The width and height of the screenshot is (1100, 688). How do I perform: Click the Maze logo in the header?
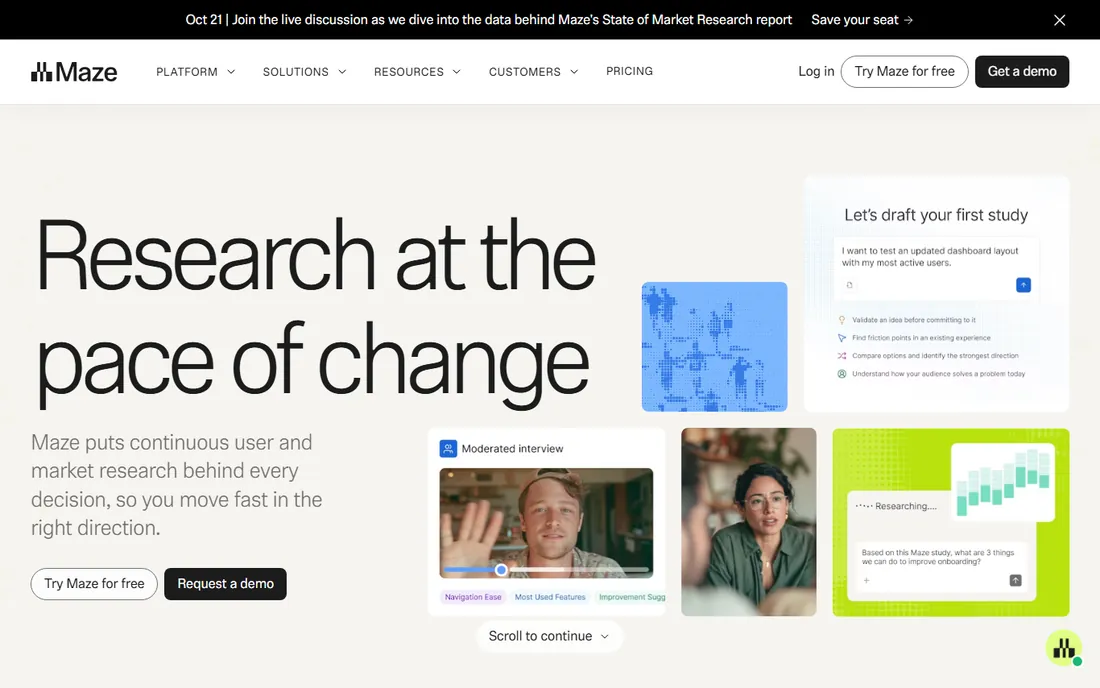(x=74, y=72)
